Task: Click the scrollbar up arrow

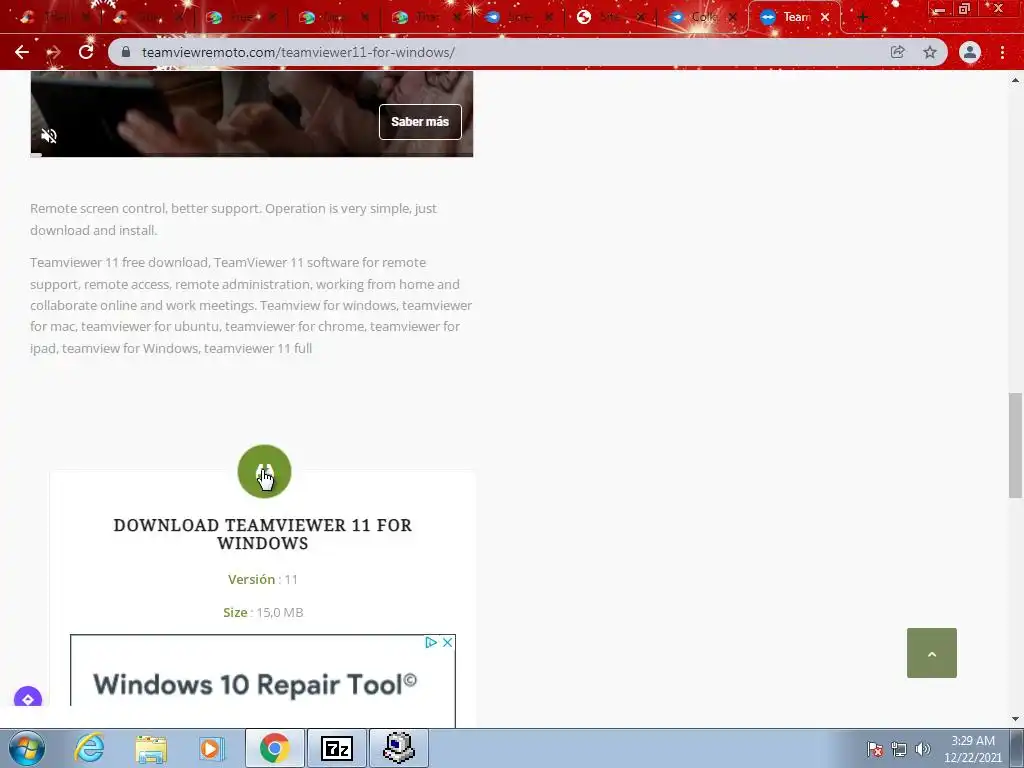Action: (x=1015, y=80)
